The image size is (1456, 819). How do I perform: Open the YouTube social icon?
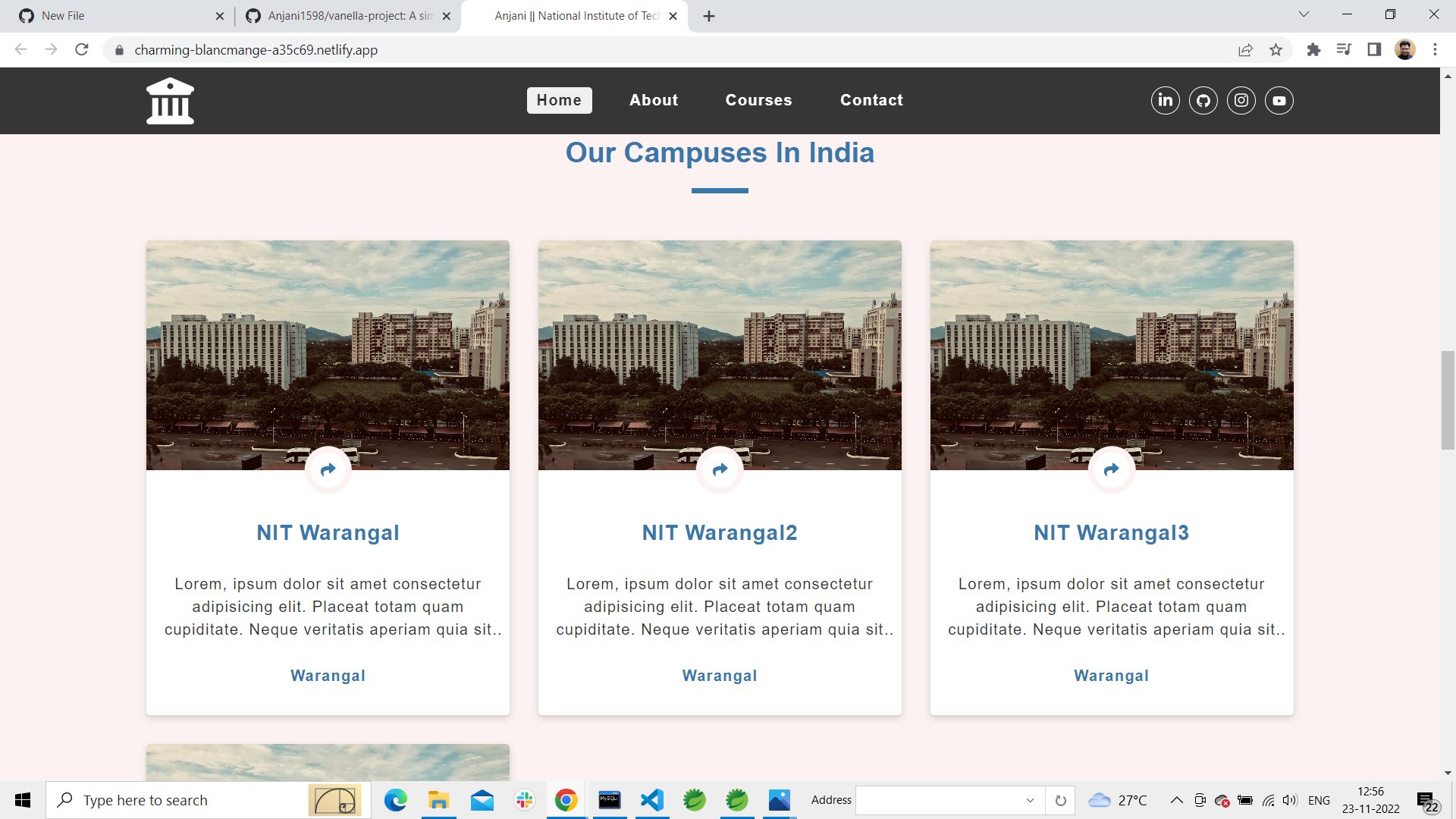tap(1279, 100)
